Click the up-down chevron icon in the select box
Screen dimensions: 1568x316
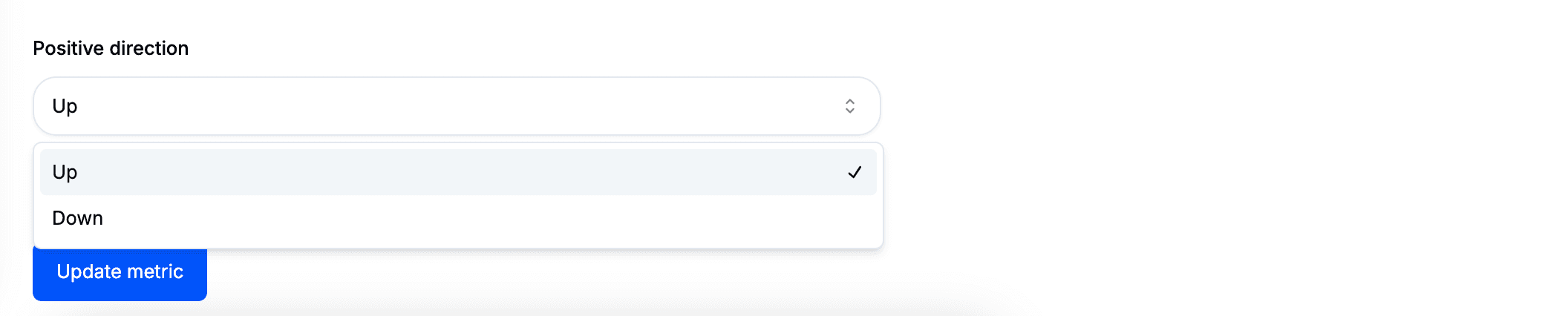(x=849, y=106)
